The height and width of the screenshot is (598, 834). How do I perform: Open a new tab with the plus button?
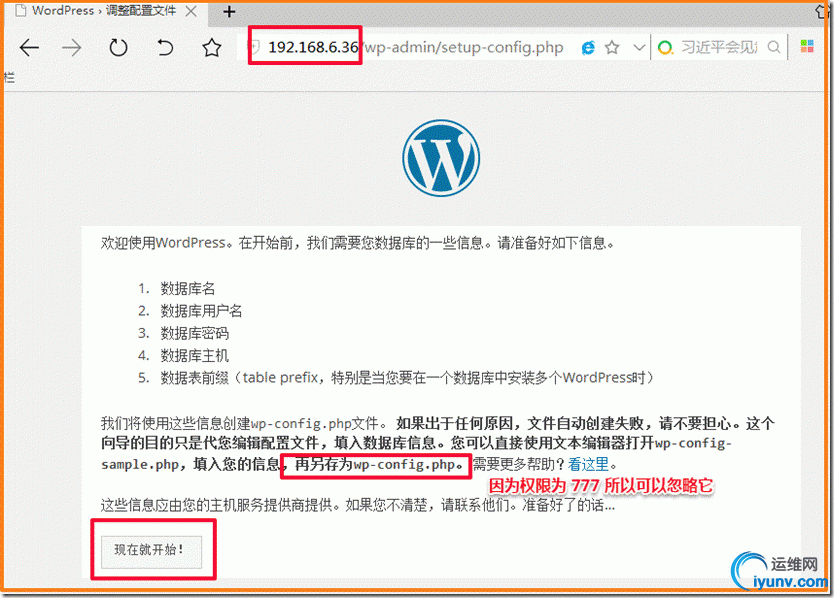tap(229, 12)
